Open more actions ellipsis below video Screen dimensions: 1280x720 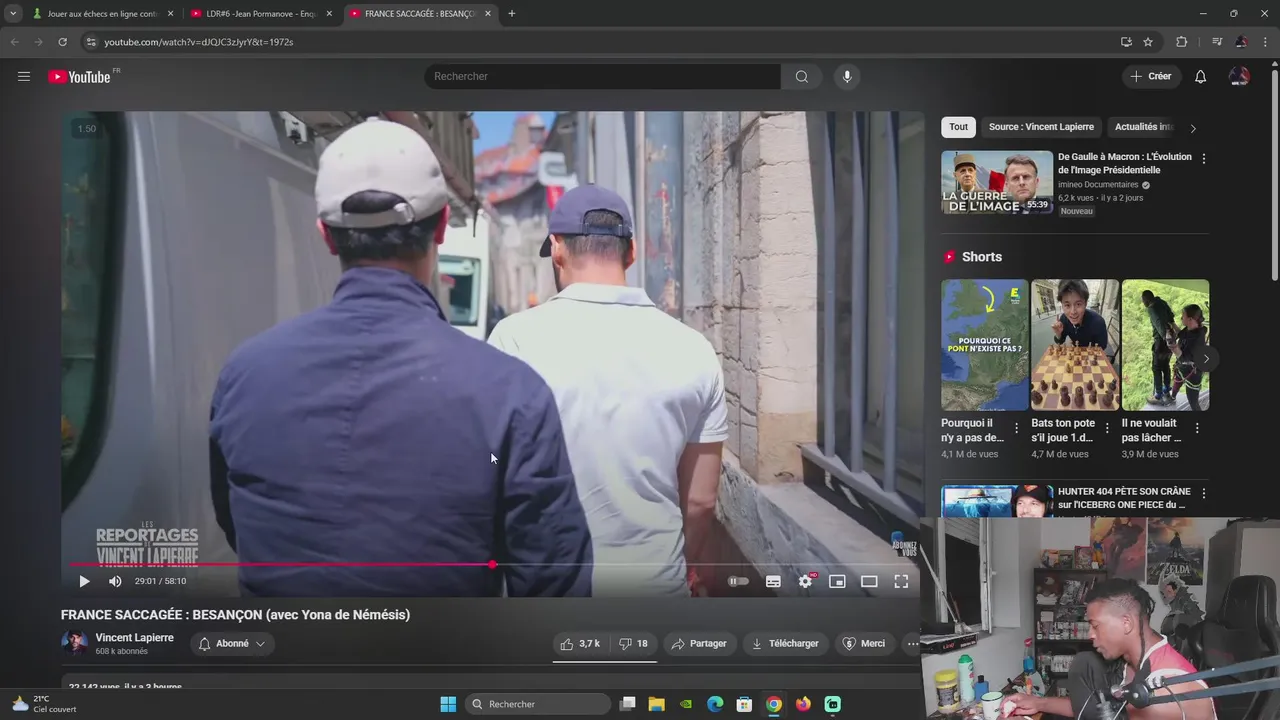(x=912, y=644)
